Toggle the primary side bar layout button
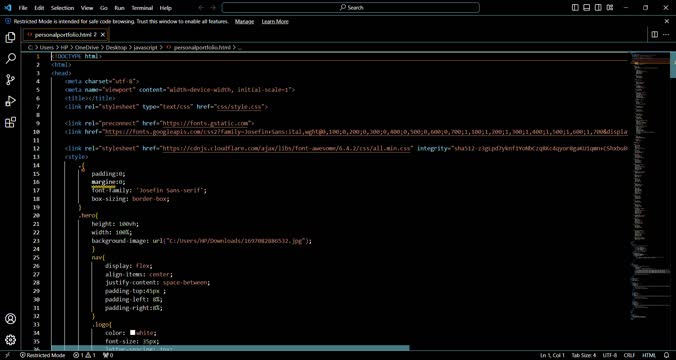This screenshot has width=676, height=360. tap(575, 7)
